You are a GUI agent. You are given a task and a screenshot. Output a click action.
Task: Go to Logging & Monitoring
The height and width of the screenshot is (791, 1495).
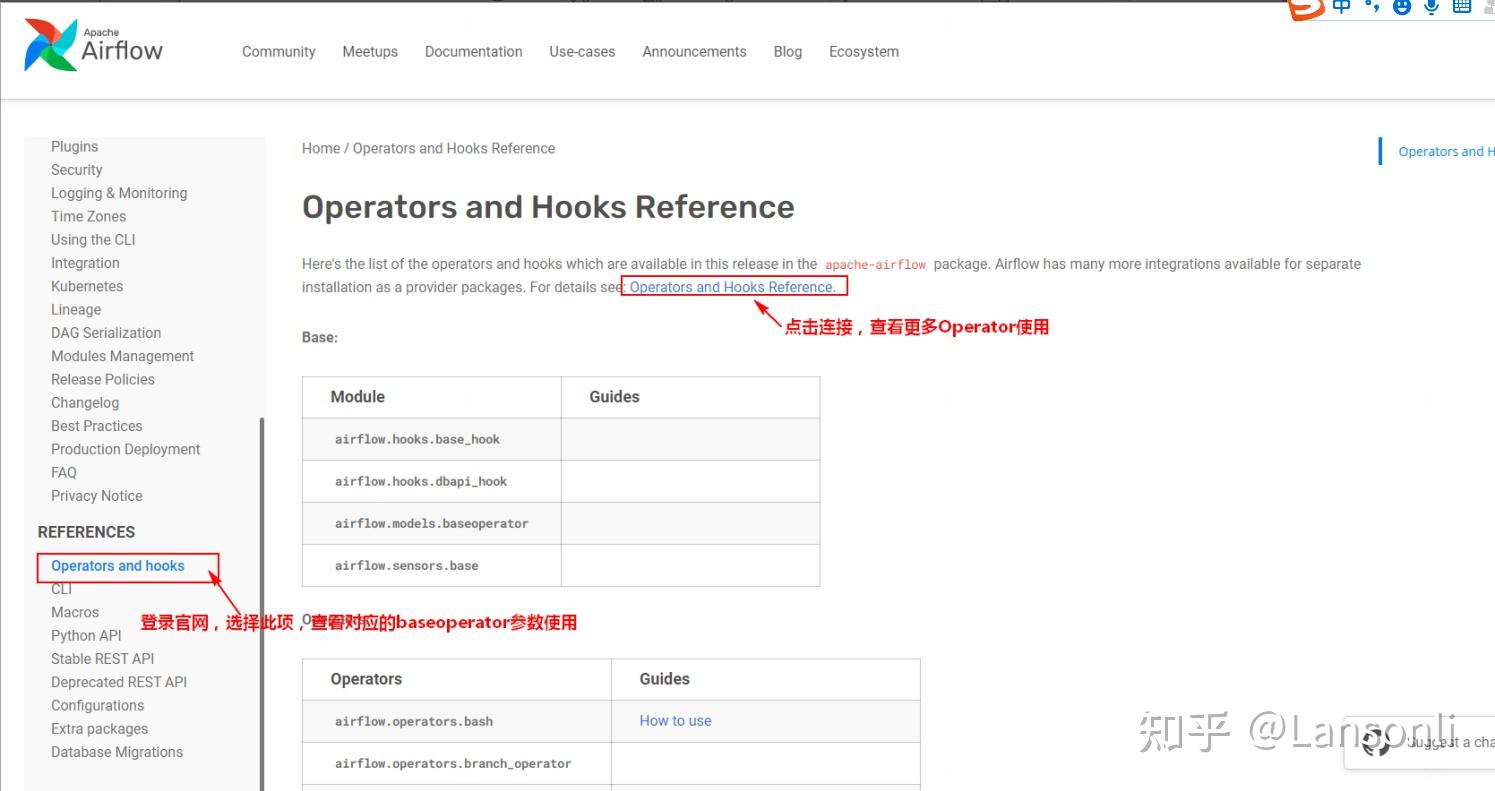(119, 193)
